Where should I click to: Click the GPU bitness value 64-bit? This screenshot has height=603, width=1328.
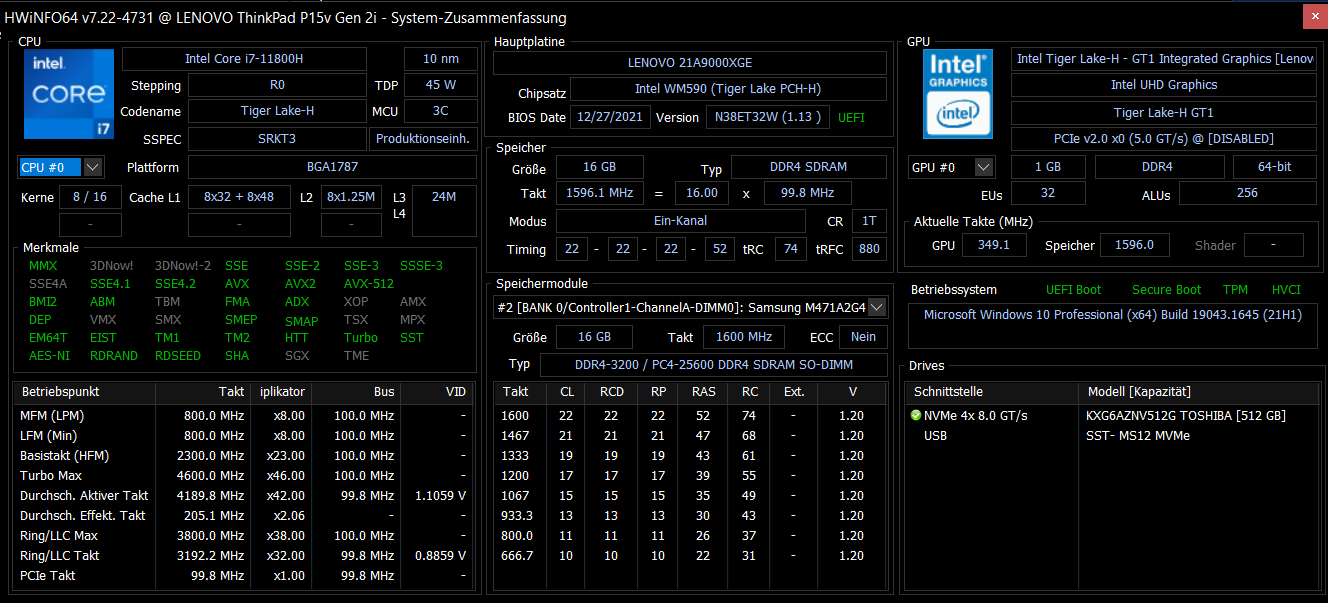tap(1275, 167)
